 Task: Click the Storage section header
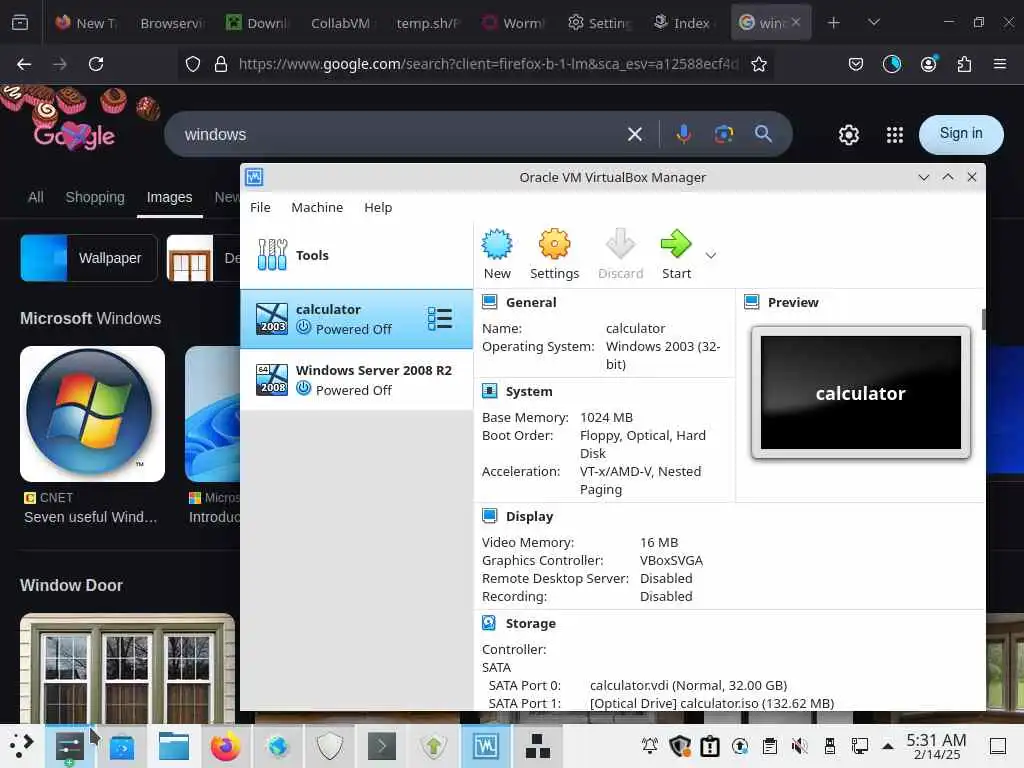(530, 623)
